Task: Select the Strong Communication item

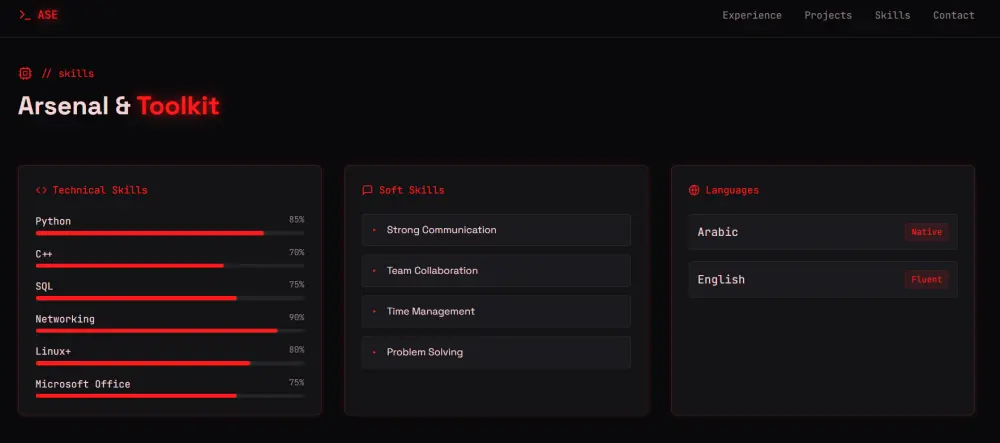Action: point(496,230)
